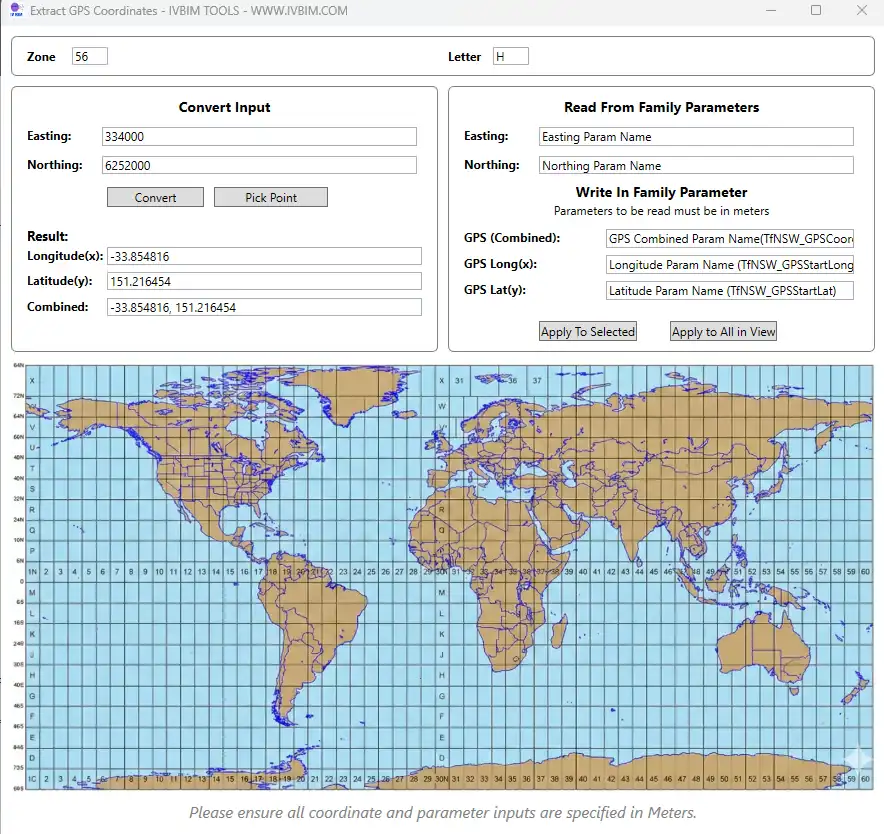Focus the Zone number field
Image resolution: width=884 pixels, height=834 pixels.
[89, 57]
